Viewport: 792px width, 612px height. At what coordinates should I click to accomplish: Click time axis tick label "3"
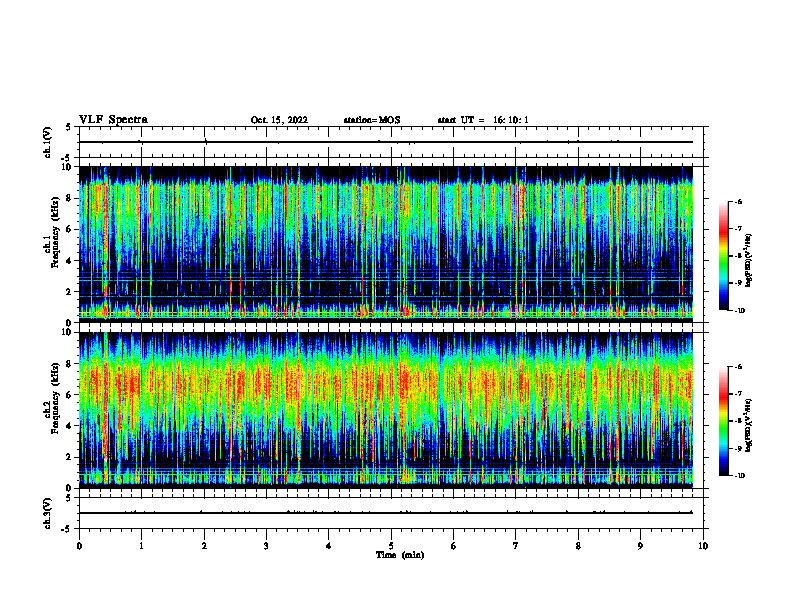[x=266, y=546]
